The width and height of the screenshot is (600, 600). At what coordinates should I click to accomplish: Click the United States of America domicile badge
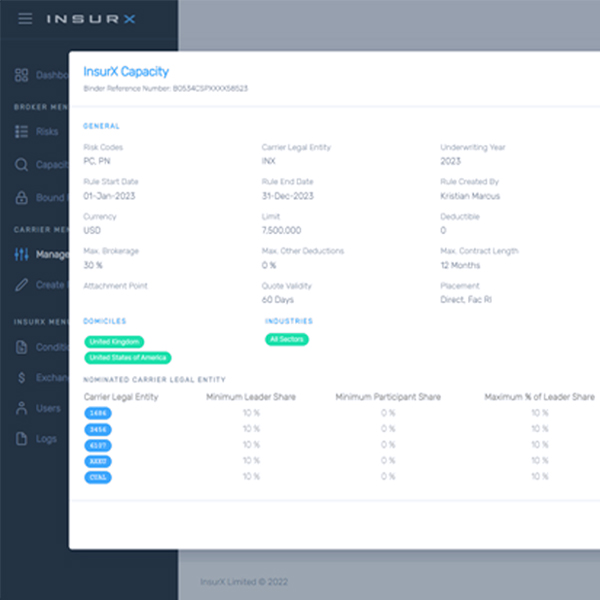(x=128, y=357)
